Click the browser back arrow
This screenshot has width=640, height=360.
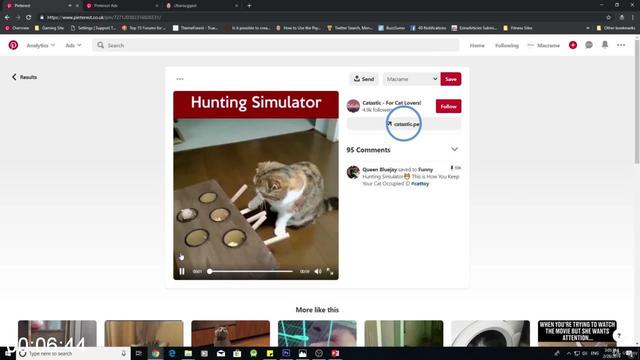(x=7, y=17)
